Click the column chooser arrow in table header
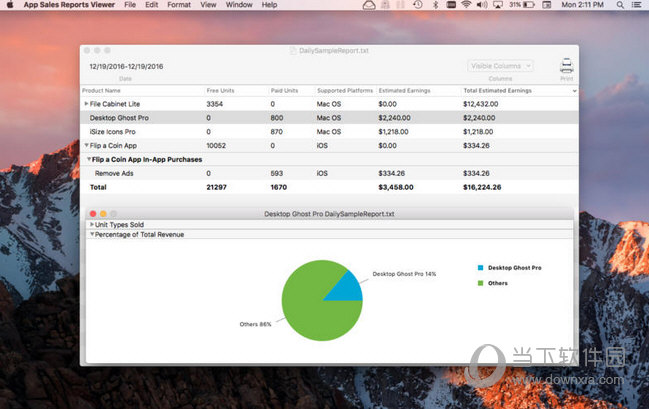The image size is (649, 409). click(x=574, y=91)
